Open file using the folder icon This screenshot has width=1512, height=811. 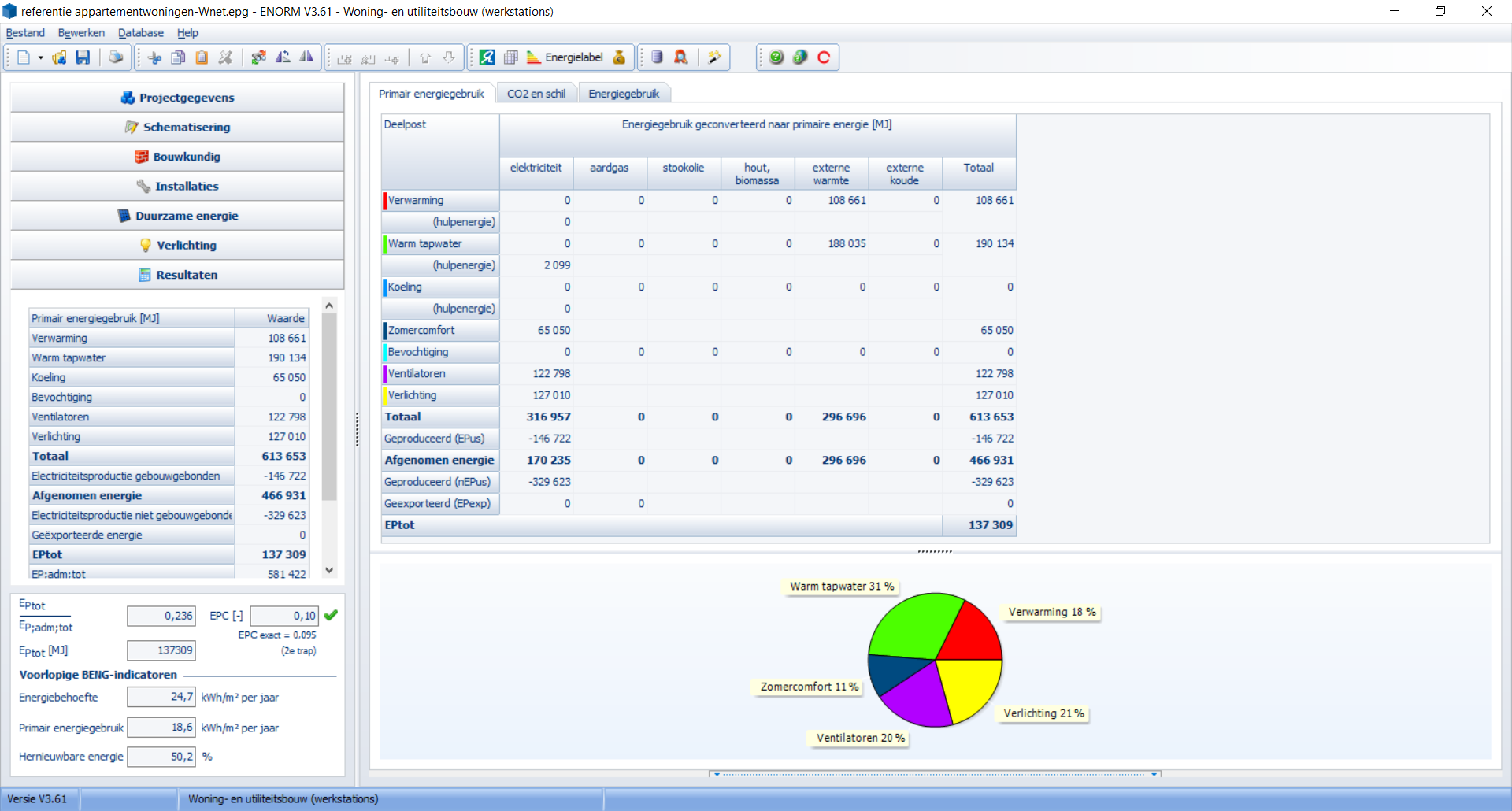[x=59, y=57]
